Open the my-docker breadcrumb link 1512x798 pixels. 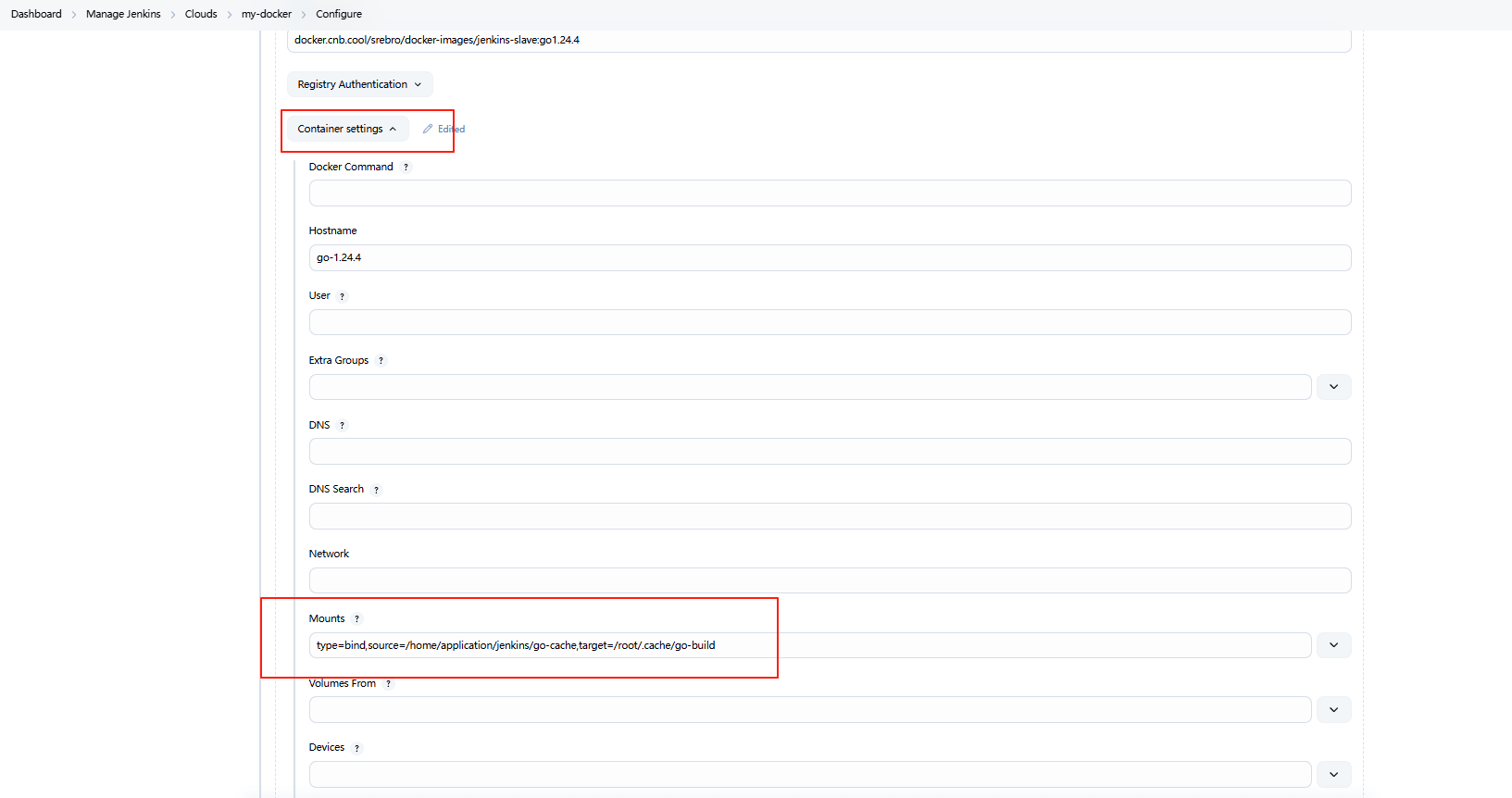click(267, 14)
